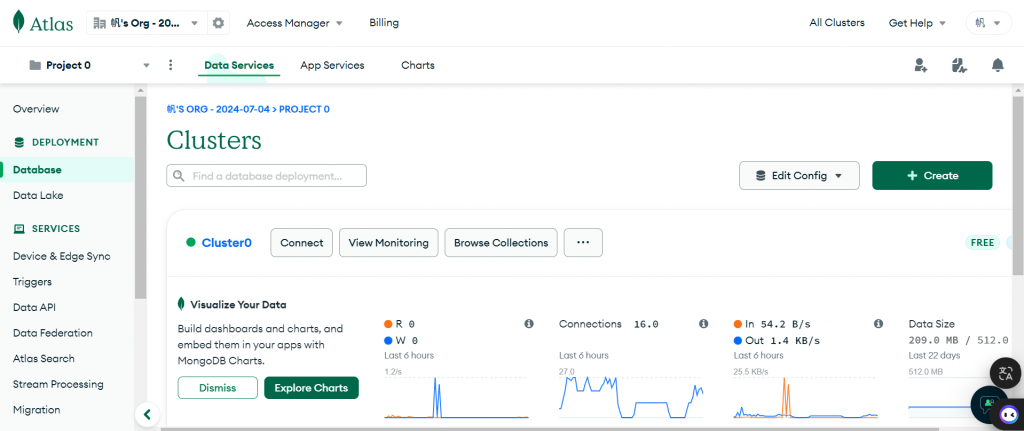Open the Billing page
This screenshot has height=431, width=1024.
coord(384,23)
